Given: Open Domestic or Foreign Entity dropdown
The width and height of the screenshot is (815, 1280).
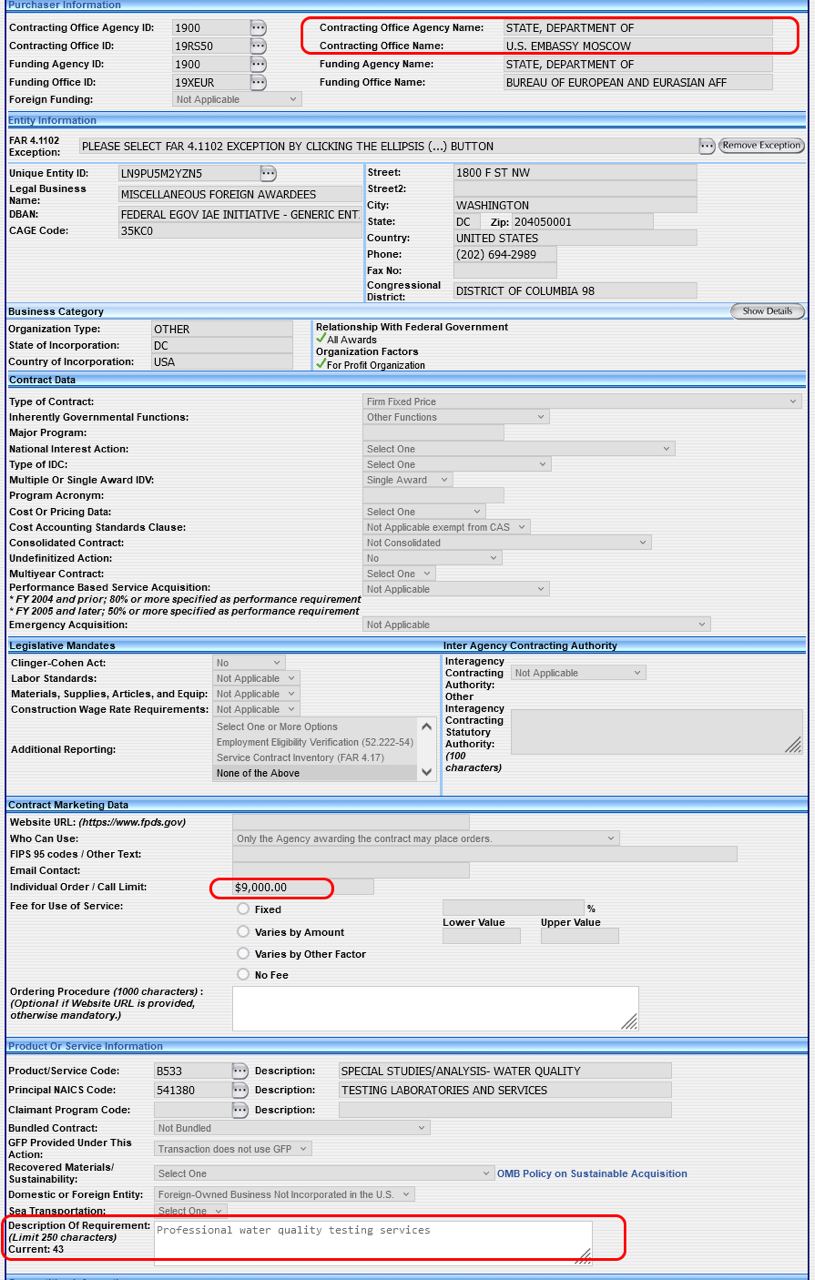Looking at the screenshot, I should point(285,1195).
